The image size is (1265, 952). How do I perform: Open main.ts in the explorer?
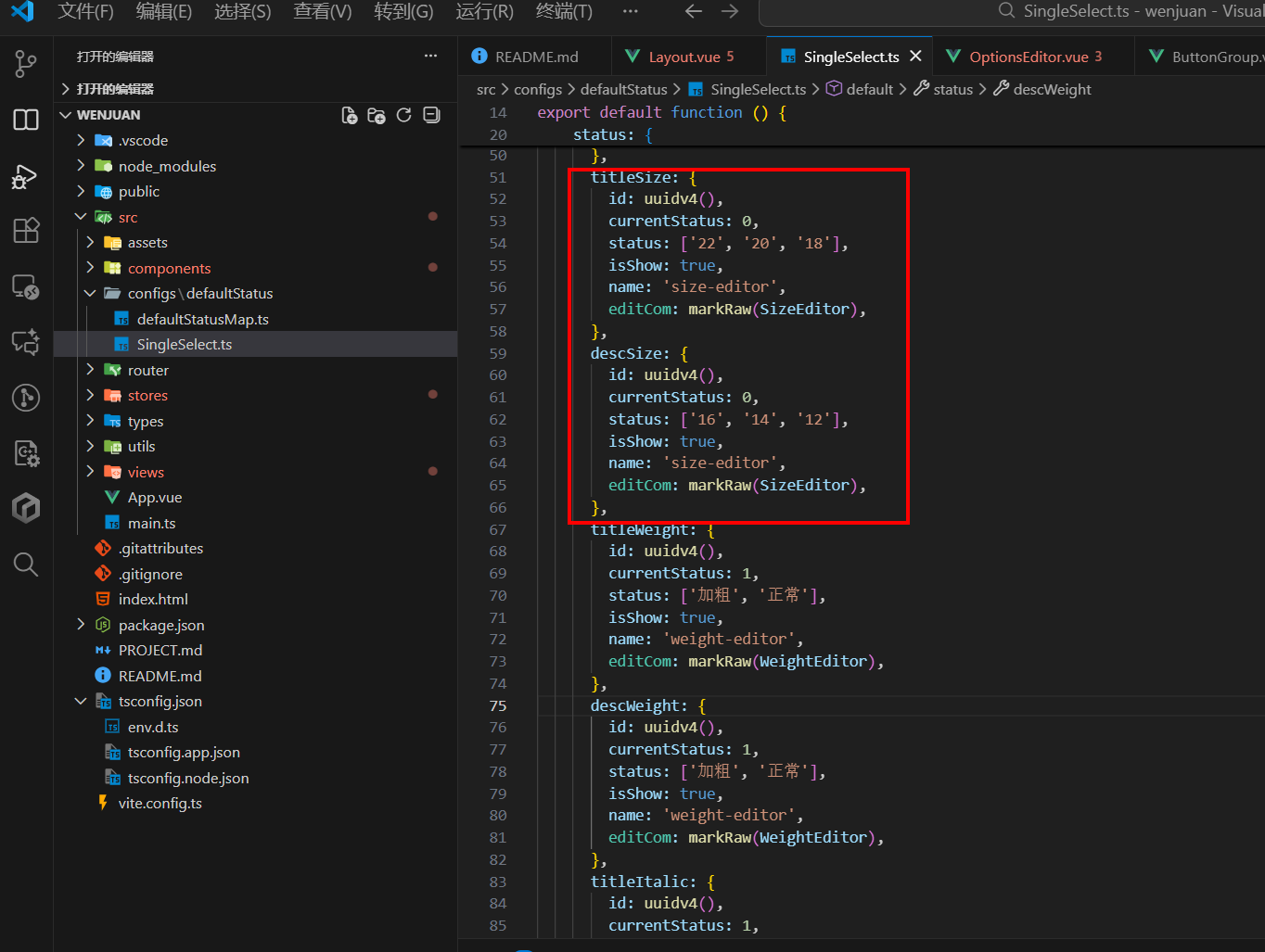(x=151, y=523)
